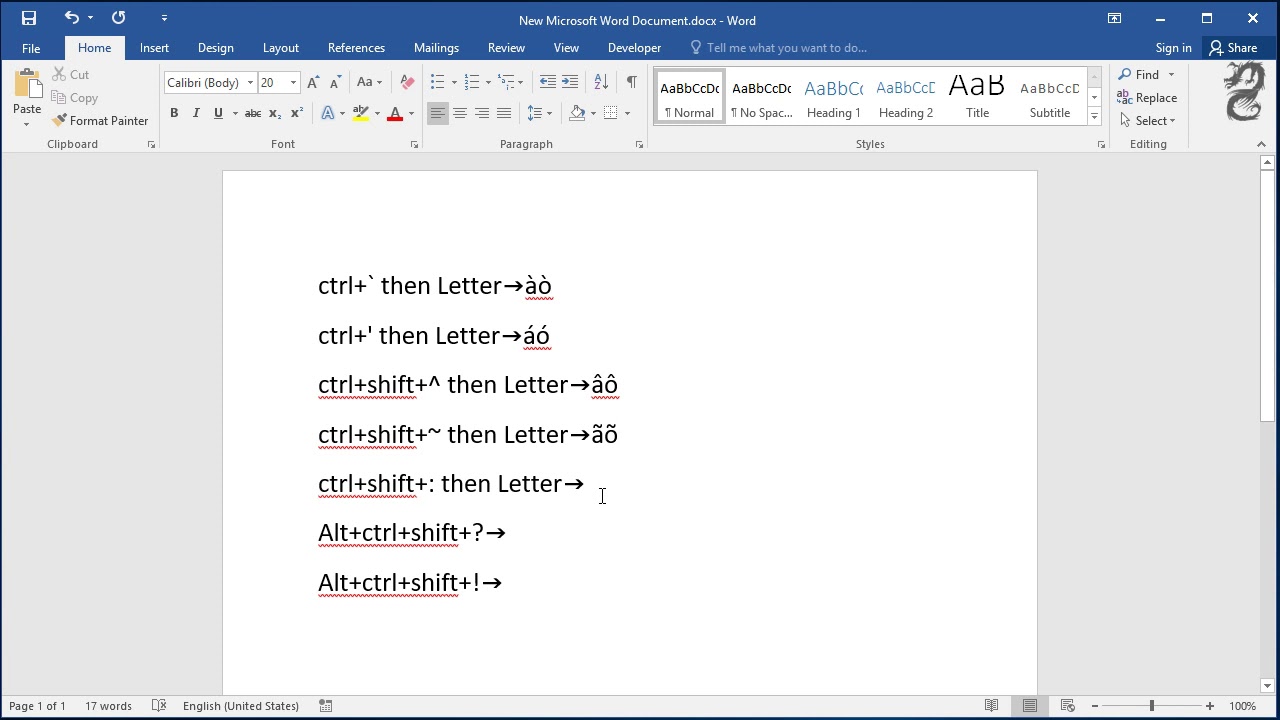The height and width of the screenshot is (720, 1280).
Task: Toggle Subscript formatting
Action: pyautogui.click(x=275, y=113)
